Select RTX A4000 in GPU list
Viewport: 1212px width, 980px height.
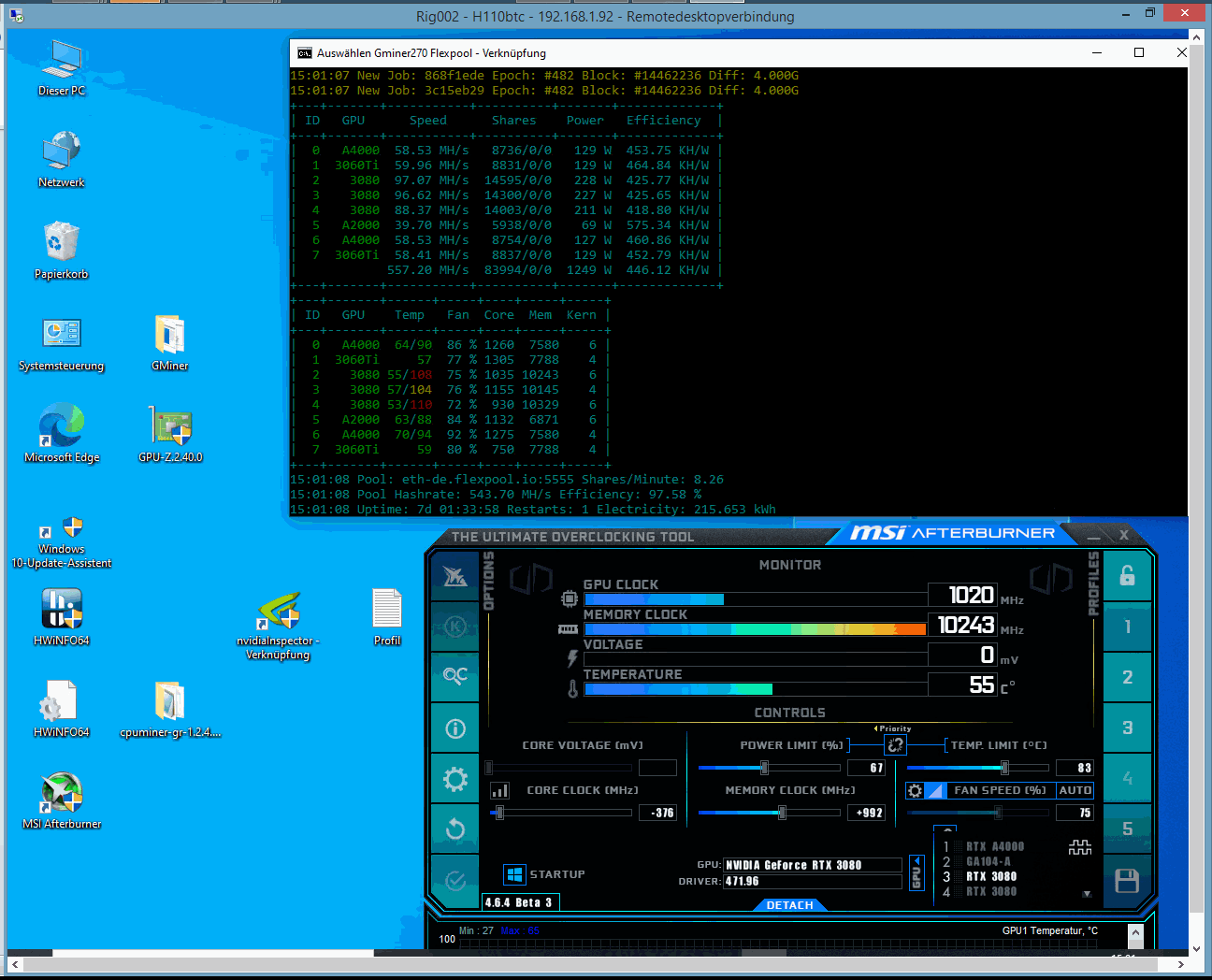pyautogui.click(x=995, y=847)
